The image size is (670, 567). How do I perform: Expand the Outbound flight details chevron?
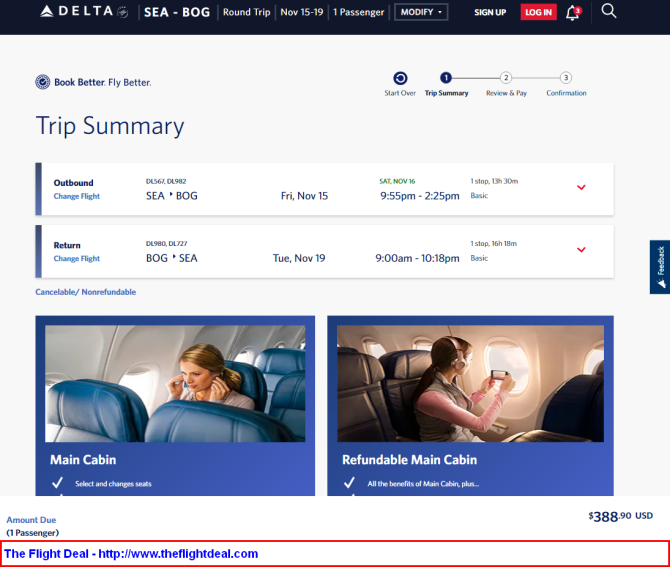pos(581,187)
